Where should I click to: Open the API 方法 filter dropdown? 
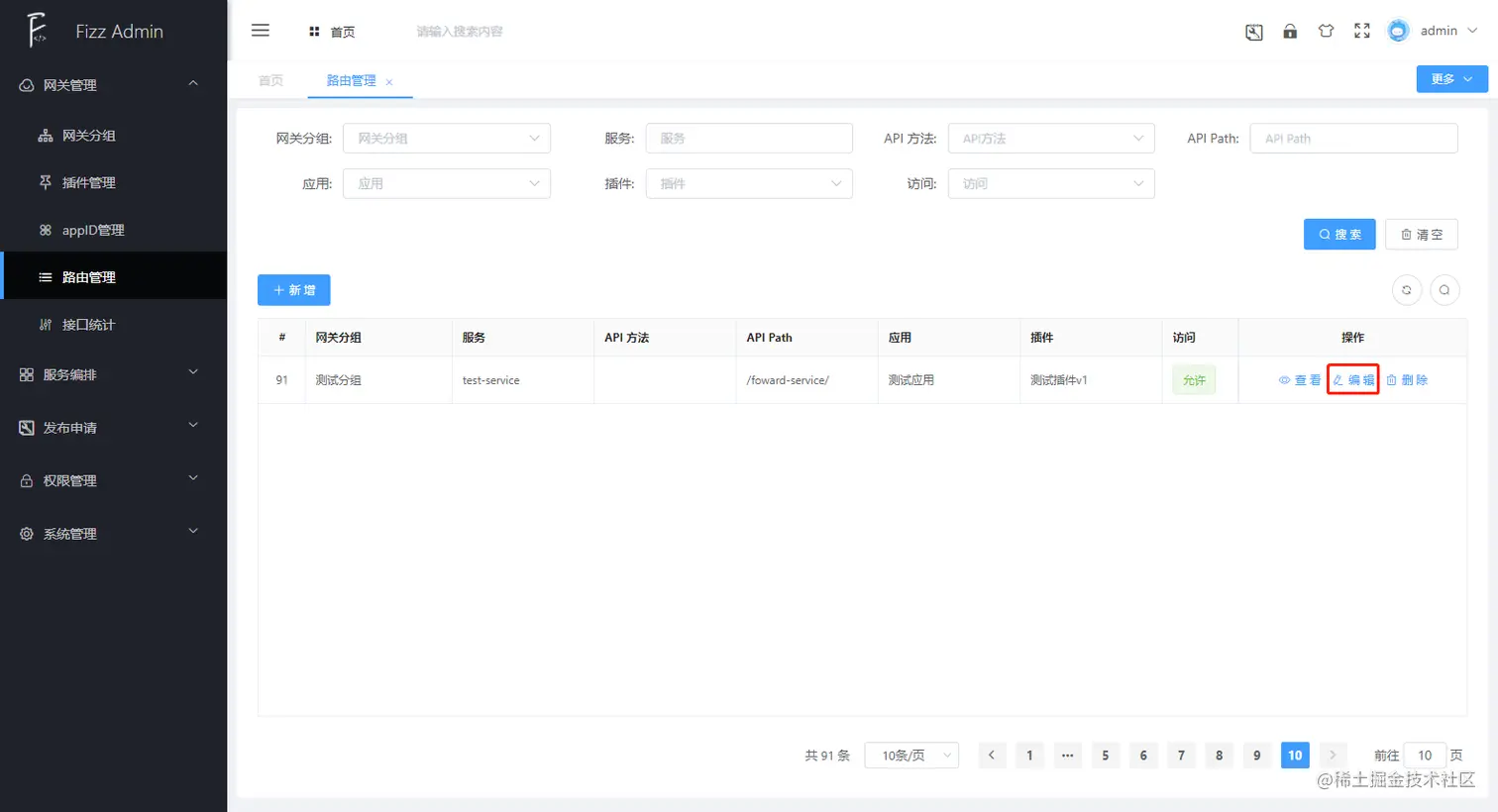click(x=1051, y=139)
